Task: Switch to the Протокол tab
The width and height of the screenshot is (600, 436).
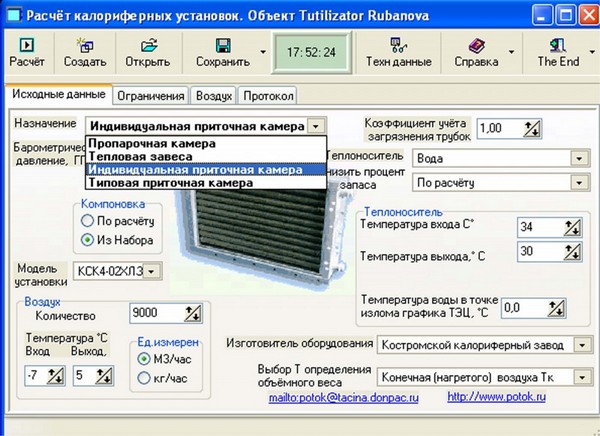Action: click(x=268, y=96)
